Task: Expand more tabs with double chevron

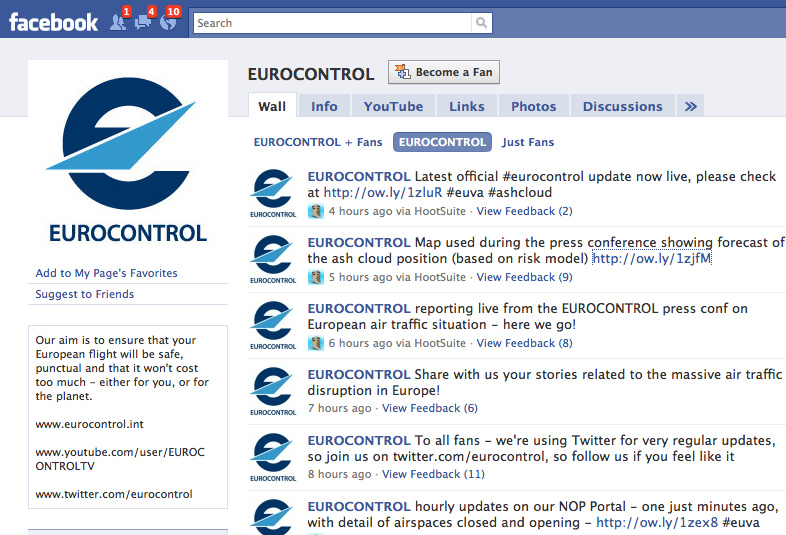Action: pos(691,106)
